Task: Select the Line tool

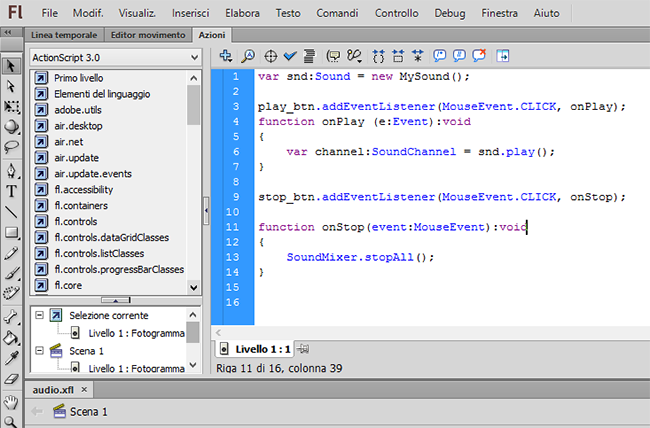Action: (11, 212)
